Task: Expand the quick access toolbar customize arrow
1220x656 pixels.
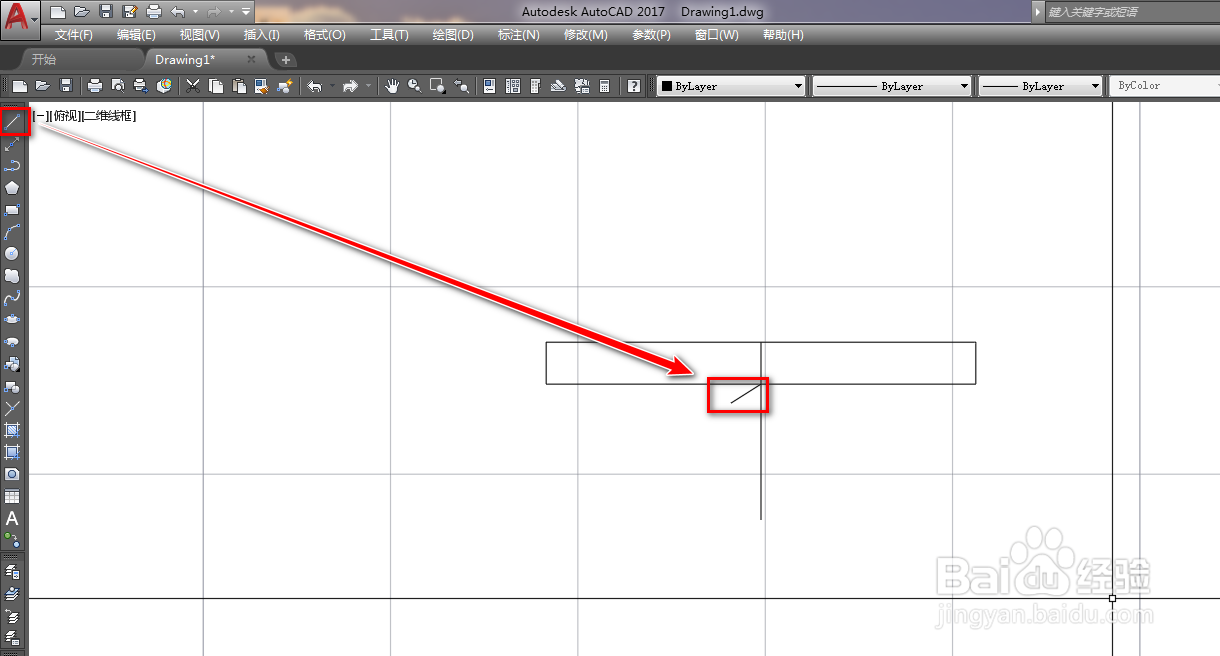Action: [x=246, y=12]
